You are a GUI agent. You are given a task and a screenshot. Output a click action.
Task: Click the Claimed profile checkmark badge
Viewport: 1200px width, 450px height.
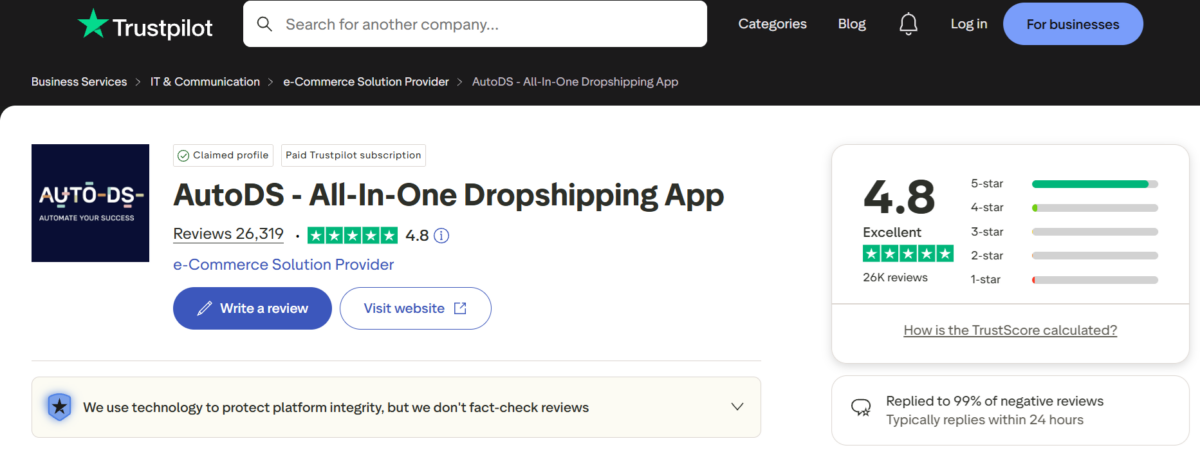(183, 155)
